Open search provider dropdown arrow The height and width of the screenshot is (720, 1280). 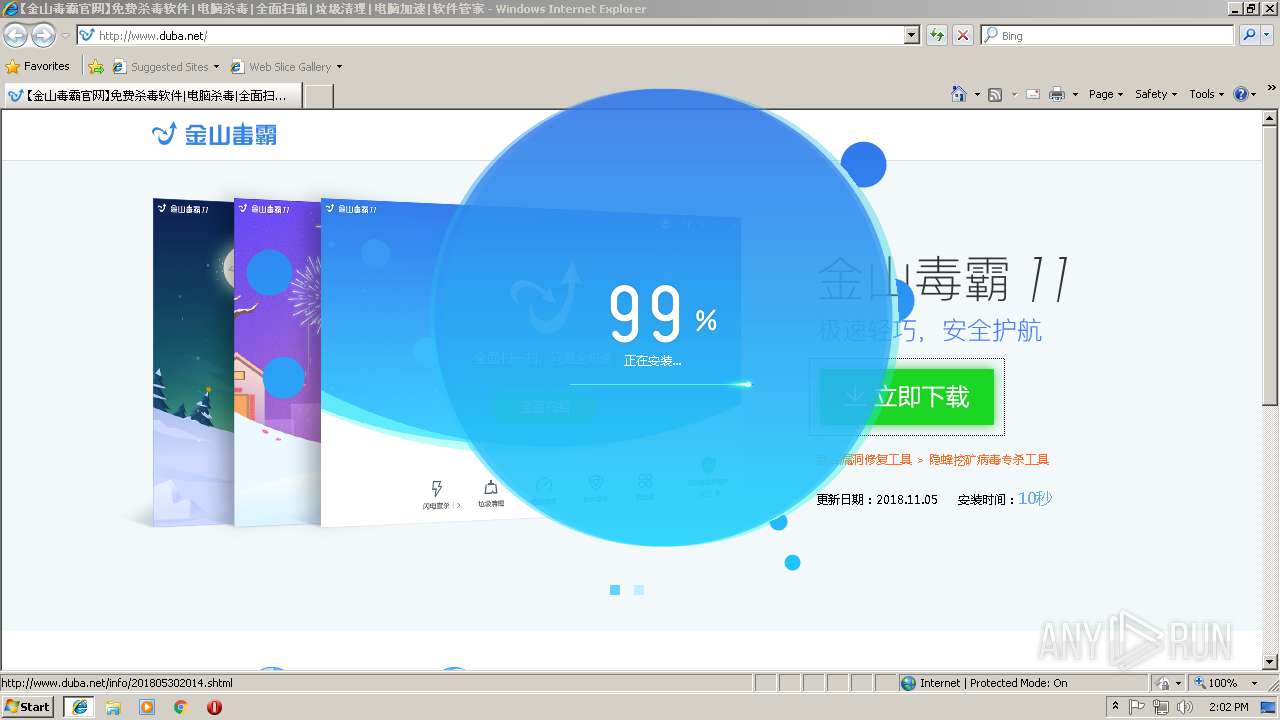point(1268,35)
